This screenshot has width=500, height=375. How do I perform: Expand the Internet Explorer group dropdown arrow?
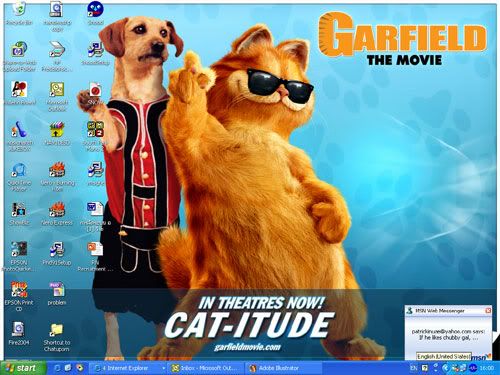[x=163, y=368]
